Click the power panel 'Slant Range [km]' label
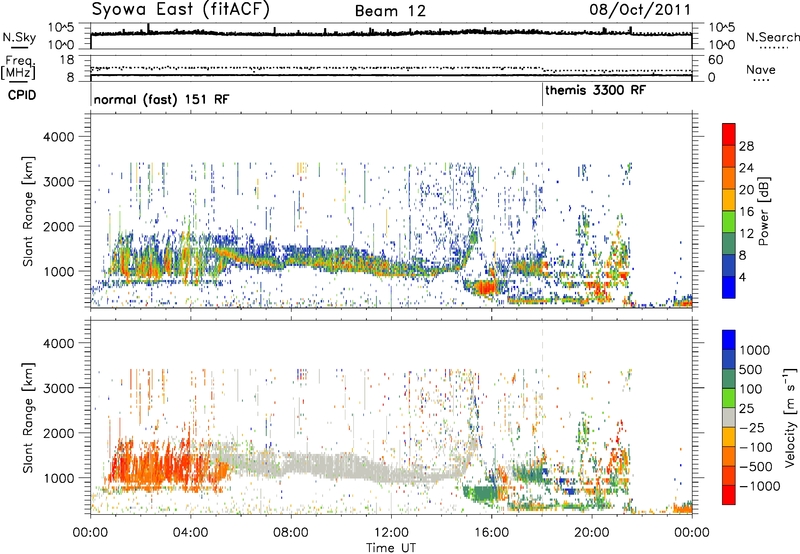 point(28,211)
